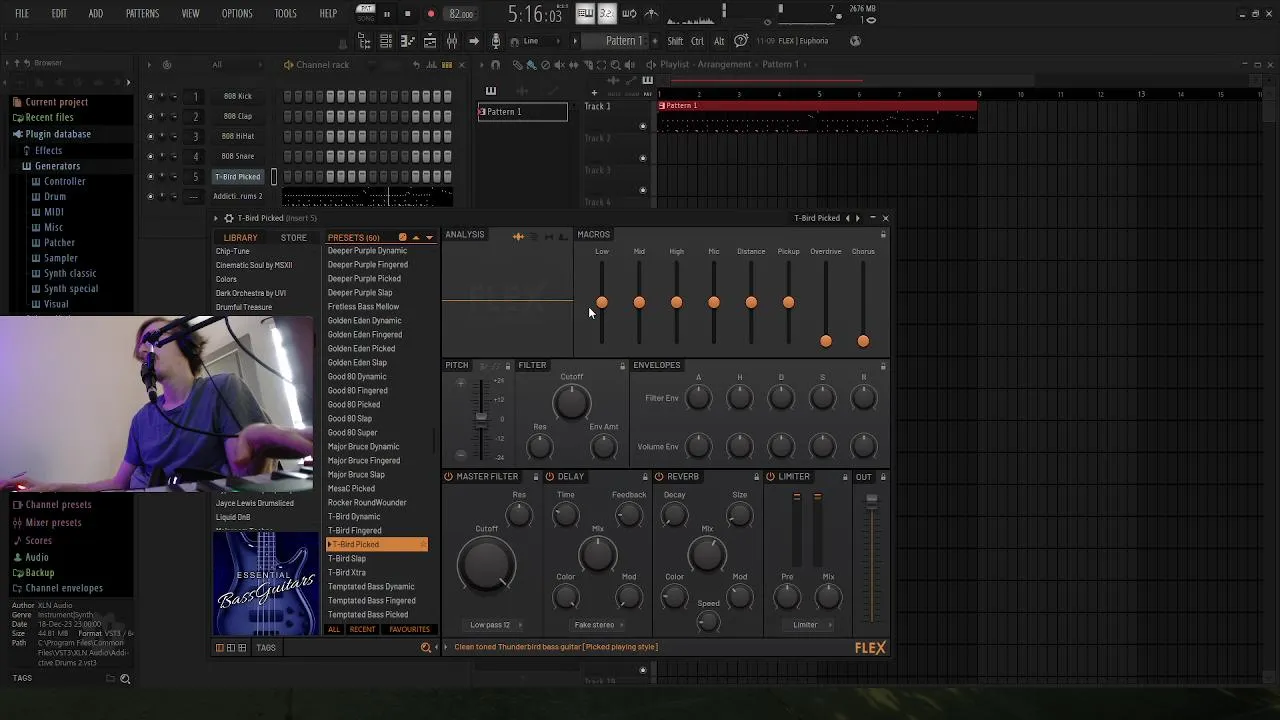1280x720 pixels.
Task: Expand the Plugin database browser folder
Action: coord(58,134)
